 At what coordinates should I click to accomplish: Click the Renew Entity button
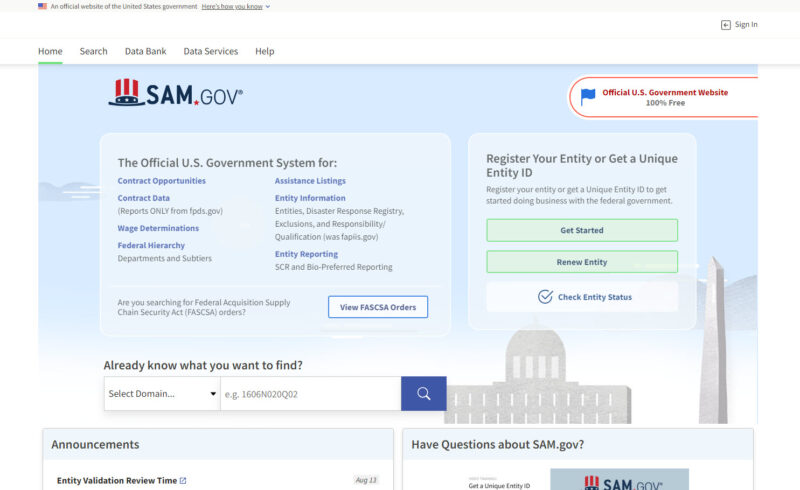click(582, 262)
